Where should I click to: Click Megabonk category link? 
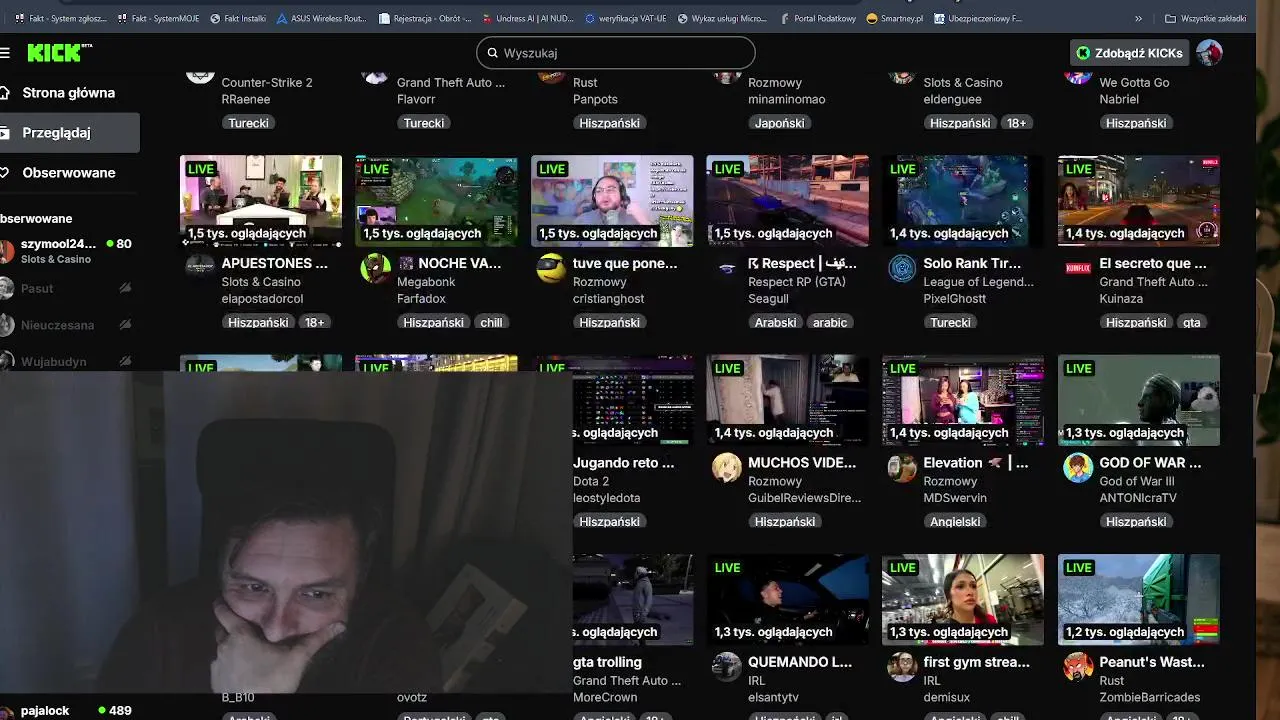click(x=426, y=282)
